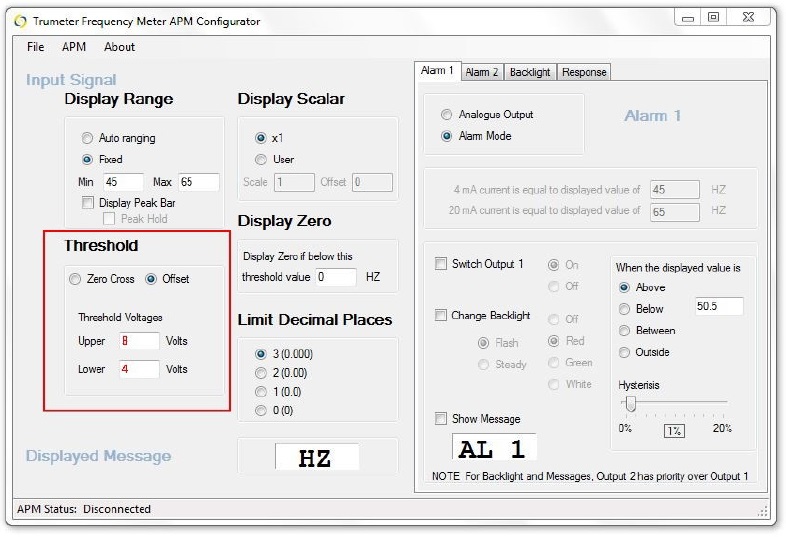786x537 pixels.
Task: Click the Min range input field
Action: (x=123, y=182)
